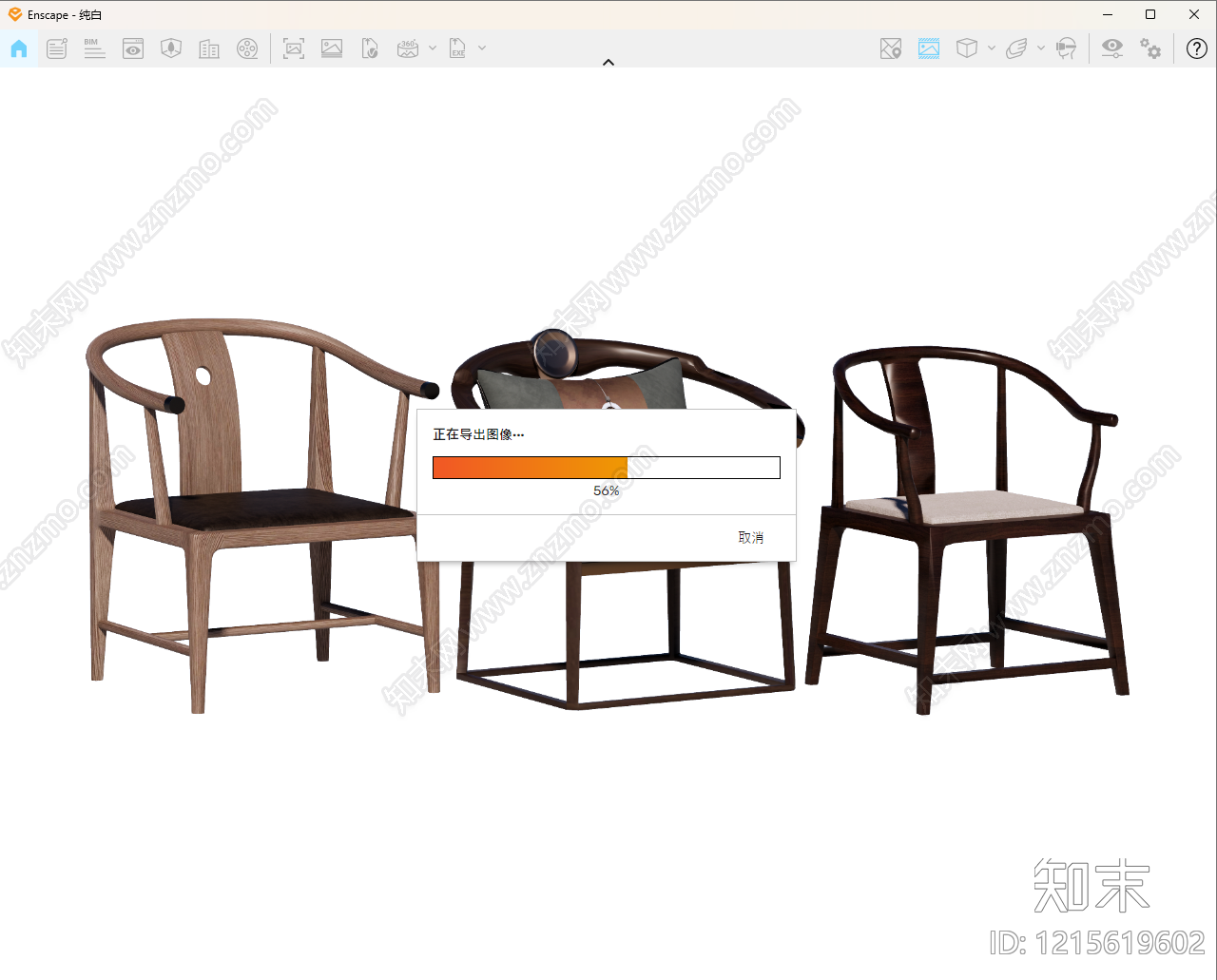Image resolution: width=1217 pixels, height=980 pixels.
Task: Open the Asset Library buildings icon
Action: (209, 48)
